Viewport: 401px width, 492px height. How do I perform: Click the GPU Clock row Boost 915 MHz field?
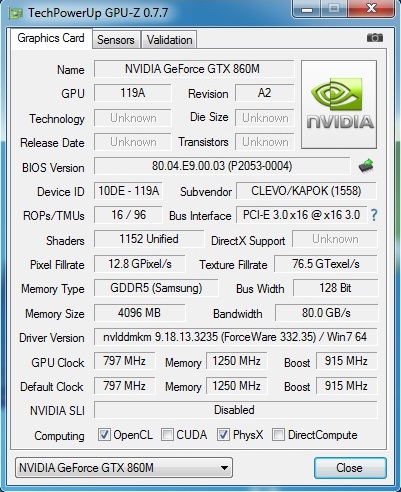point(346,361)
